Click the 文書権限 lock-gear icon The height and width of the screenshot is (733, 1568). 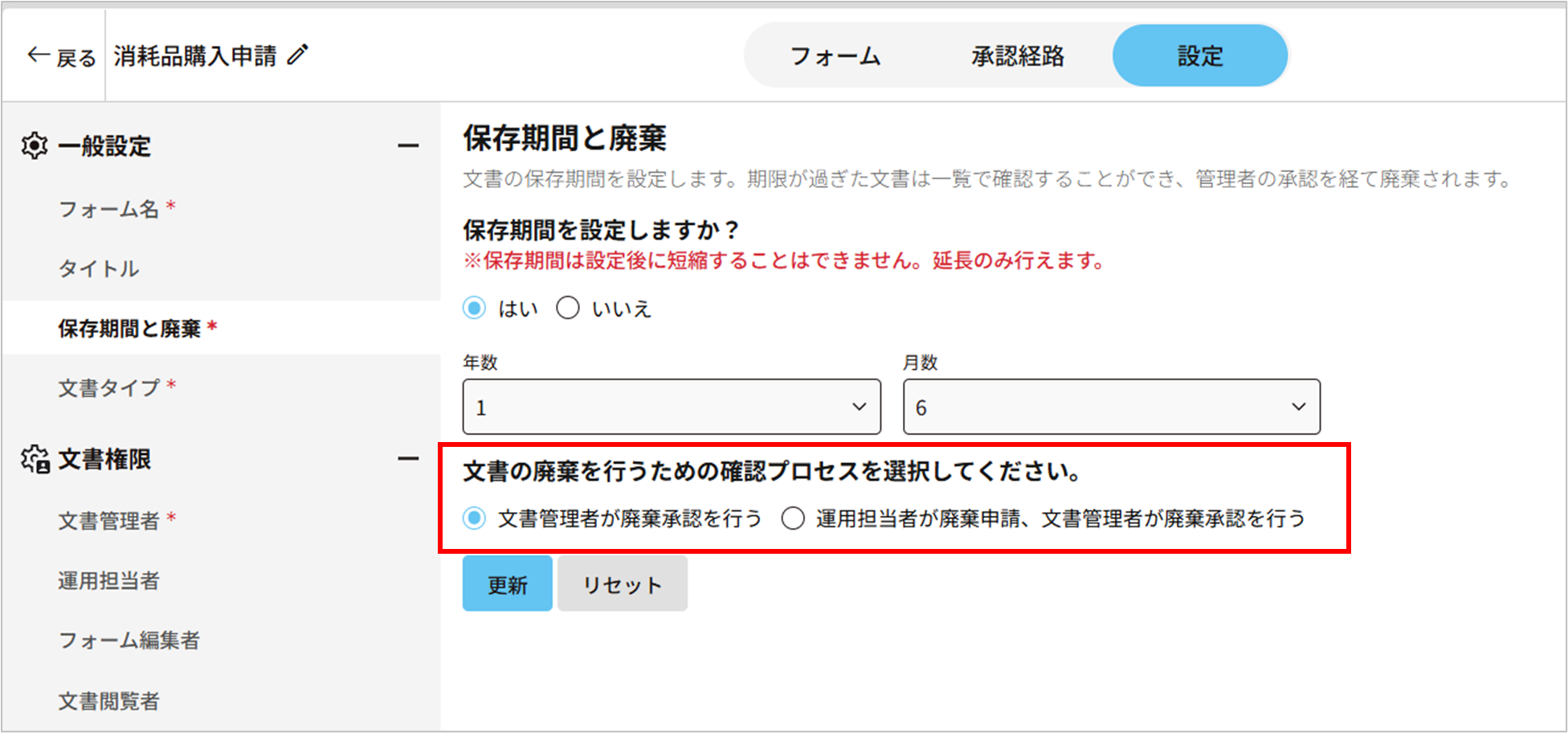(35, 460)
